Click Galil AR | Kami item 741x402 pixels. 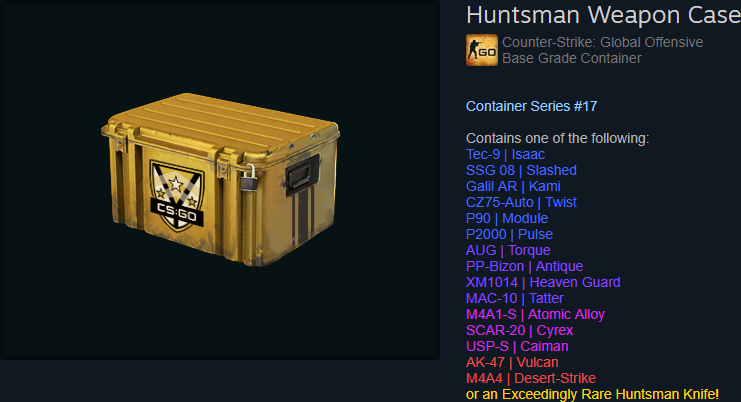click(513, 186)
